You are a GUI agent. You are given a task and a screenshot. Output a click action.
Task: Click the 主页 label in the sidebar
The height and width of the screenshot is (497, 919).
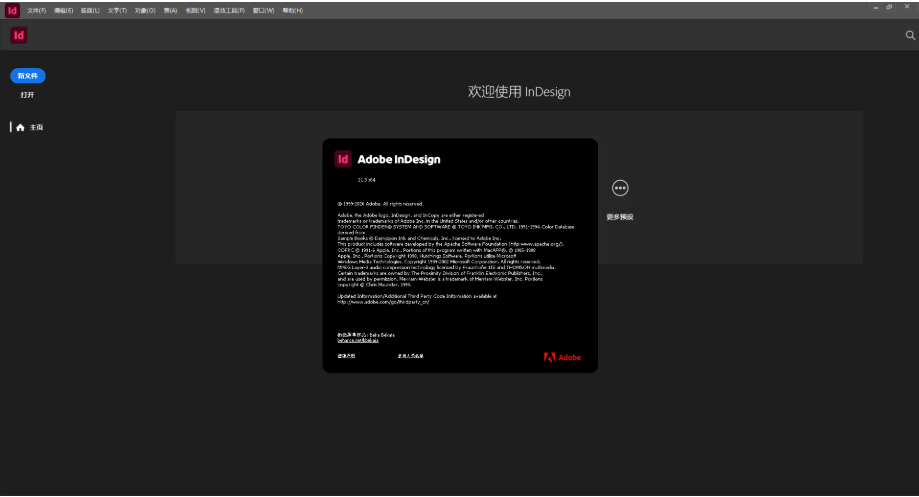(x=36, y=127)
